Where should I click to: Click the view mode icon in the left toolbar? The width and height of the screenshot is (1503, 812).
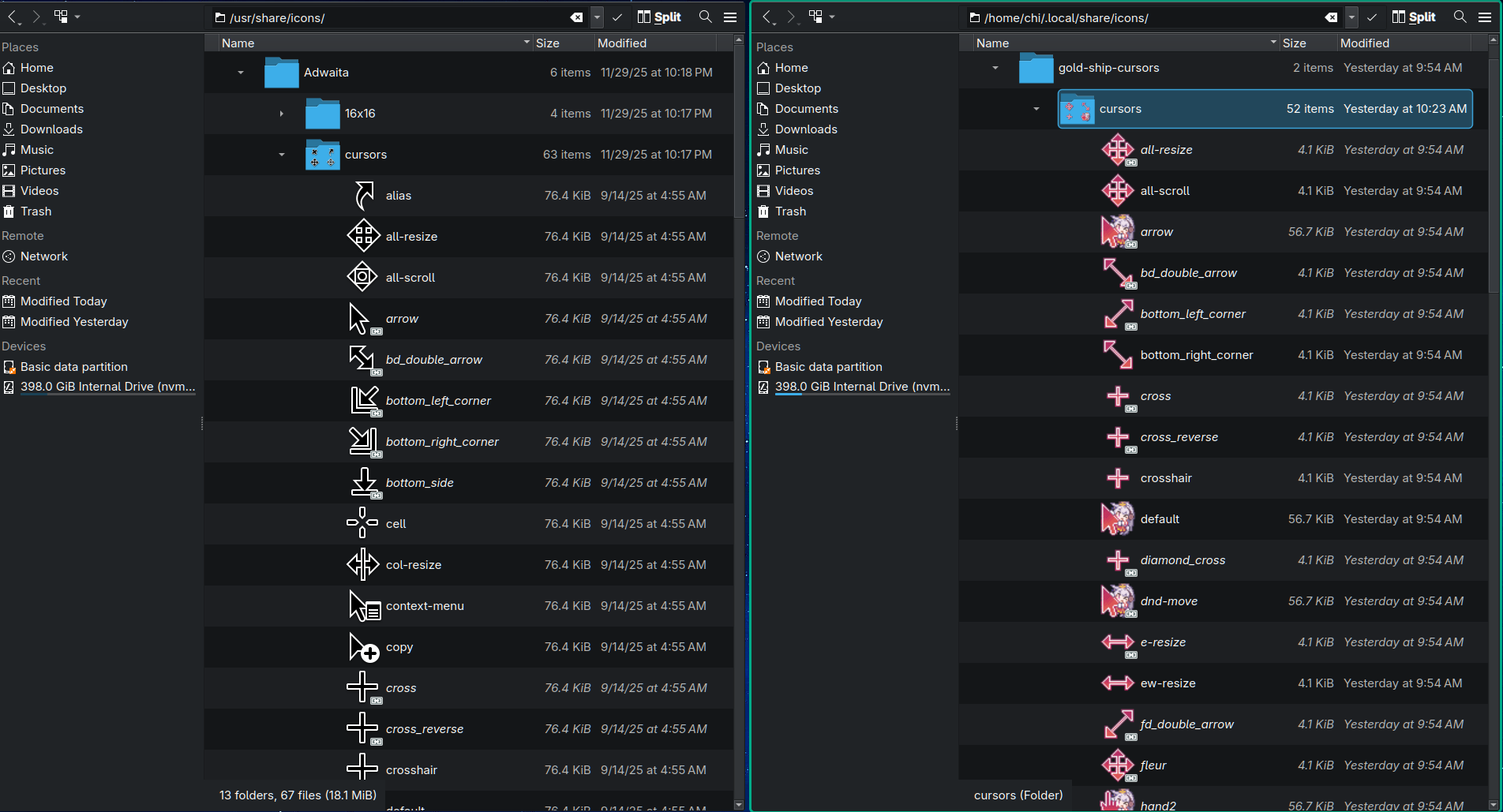tap(61, 17)
